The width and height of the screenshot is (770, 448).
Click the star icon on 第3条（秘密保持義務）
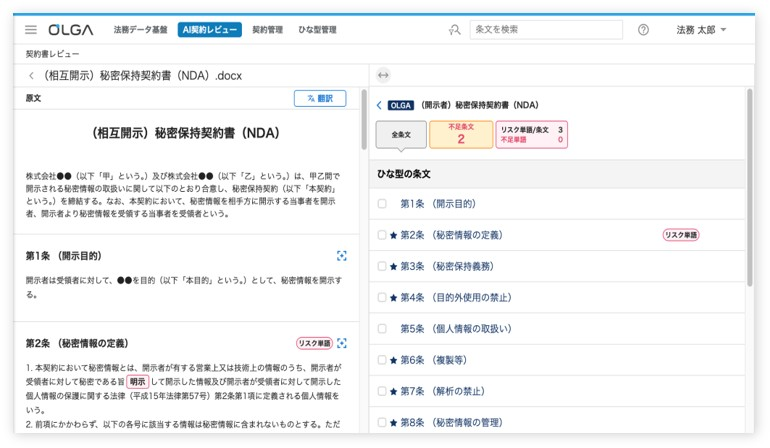pos(393,267)
